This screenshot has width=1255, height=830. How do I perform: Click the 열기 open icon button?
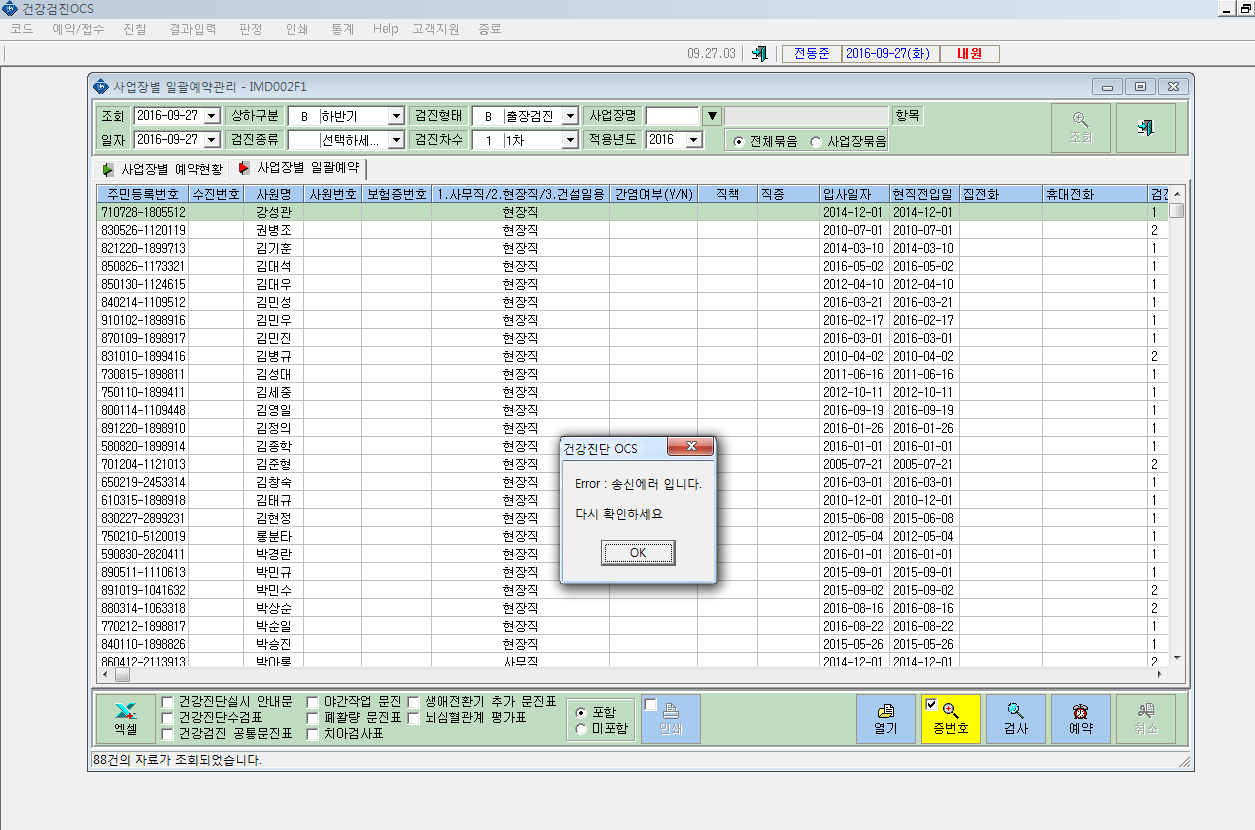(x=885, y=718)
